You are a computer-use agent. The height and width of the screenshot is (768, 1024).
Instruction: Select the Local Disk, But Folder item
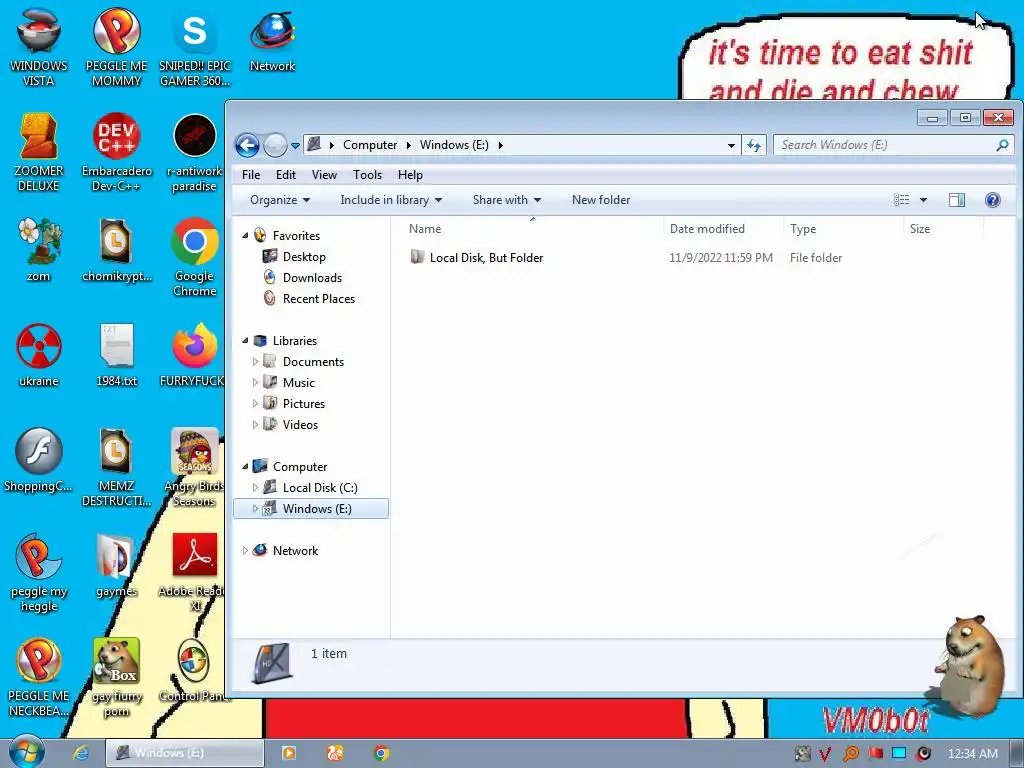[486, 258]
